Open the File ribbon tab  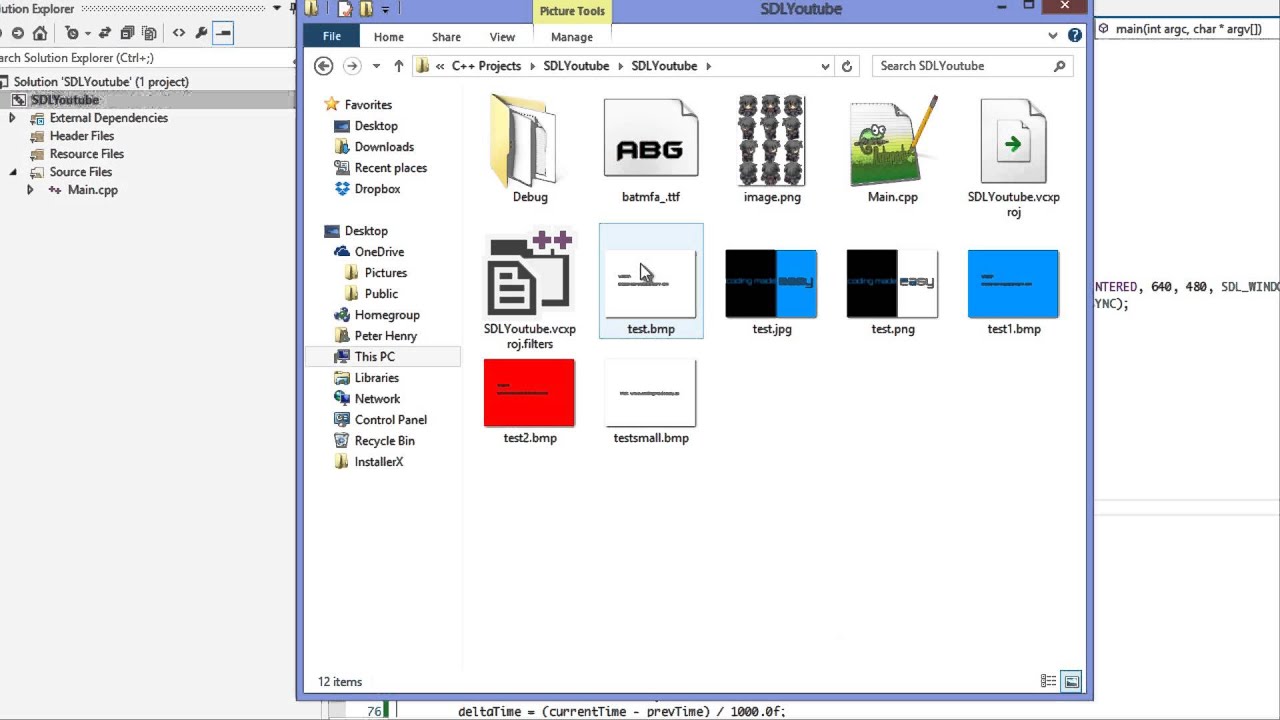pyautogui.click(x=331, y=36)
